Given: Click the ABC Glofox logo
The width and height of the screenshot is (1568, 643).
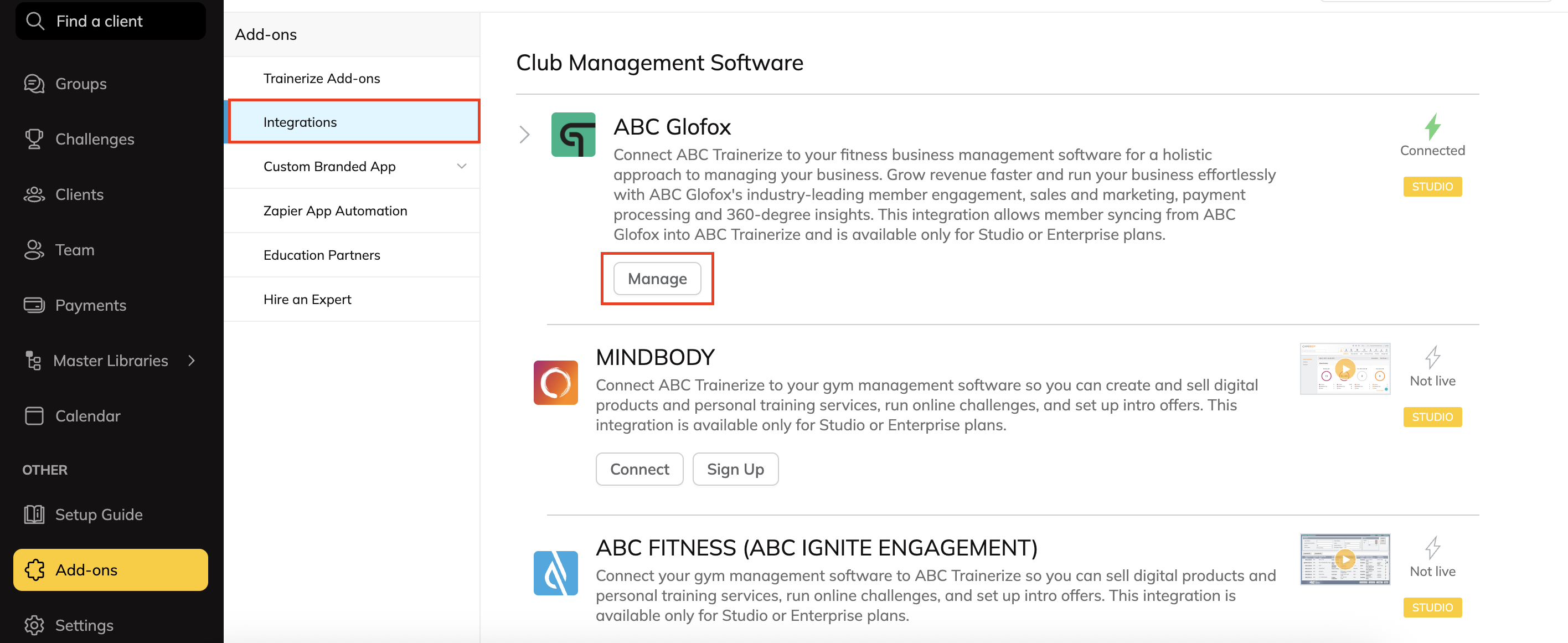Looking at the screenshot, I should (573, 135).
